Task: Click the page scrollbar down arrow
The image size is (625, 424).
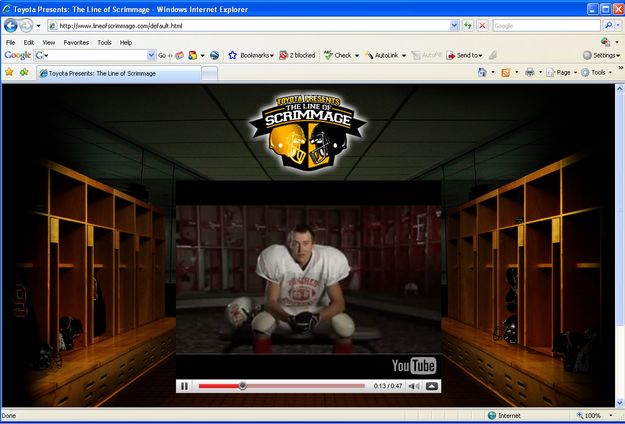Action: pyautogui.click(x=620, y=402)
